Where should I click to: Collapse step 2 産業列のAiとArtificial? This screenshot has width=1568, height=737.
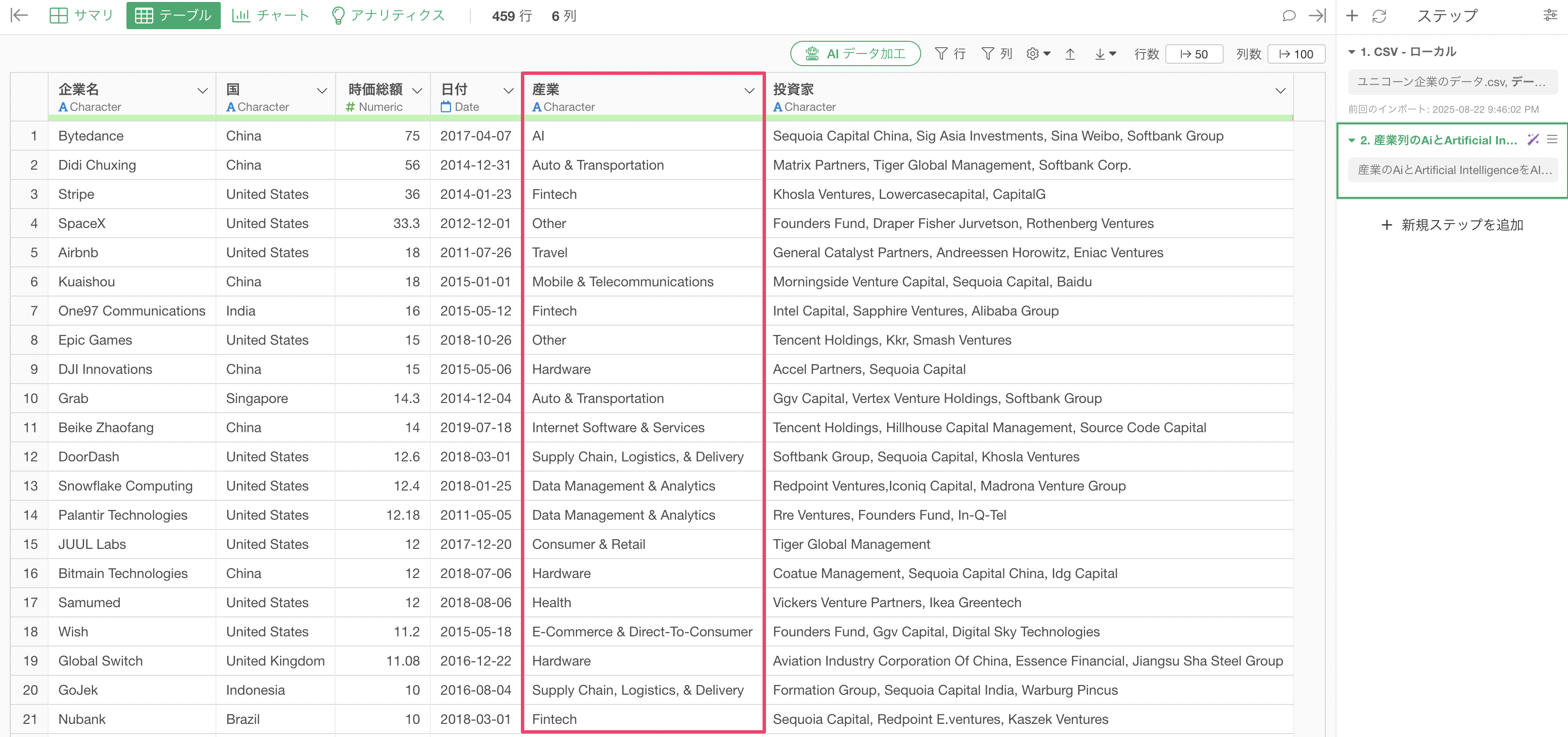(x=1352, y=140)
